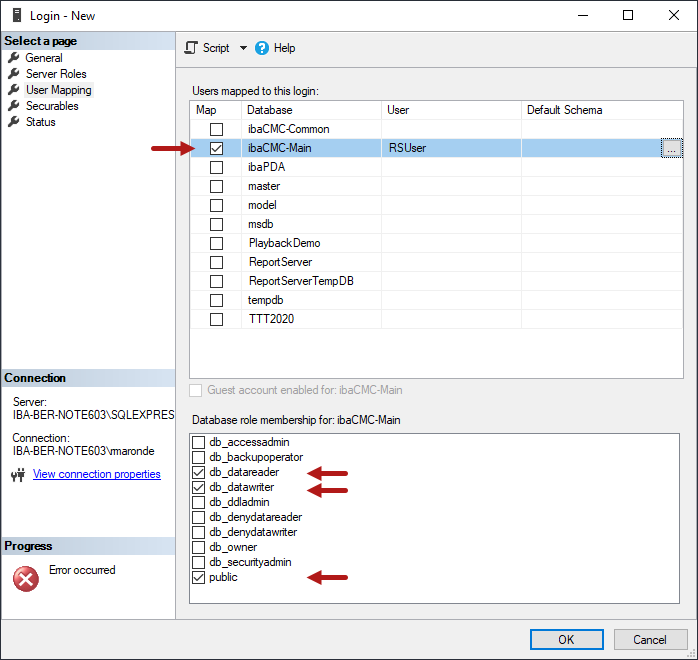This screenshot has width=698, height=660.
Task: Enable the db_securityadmin role
Action: [x=199, y=563]
